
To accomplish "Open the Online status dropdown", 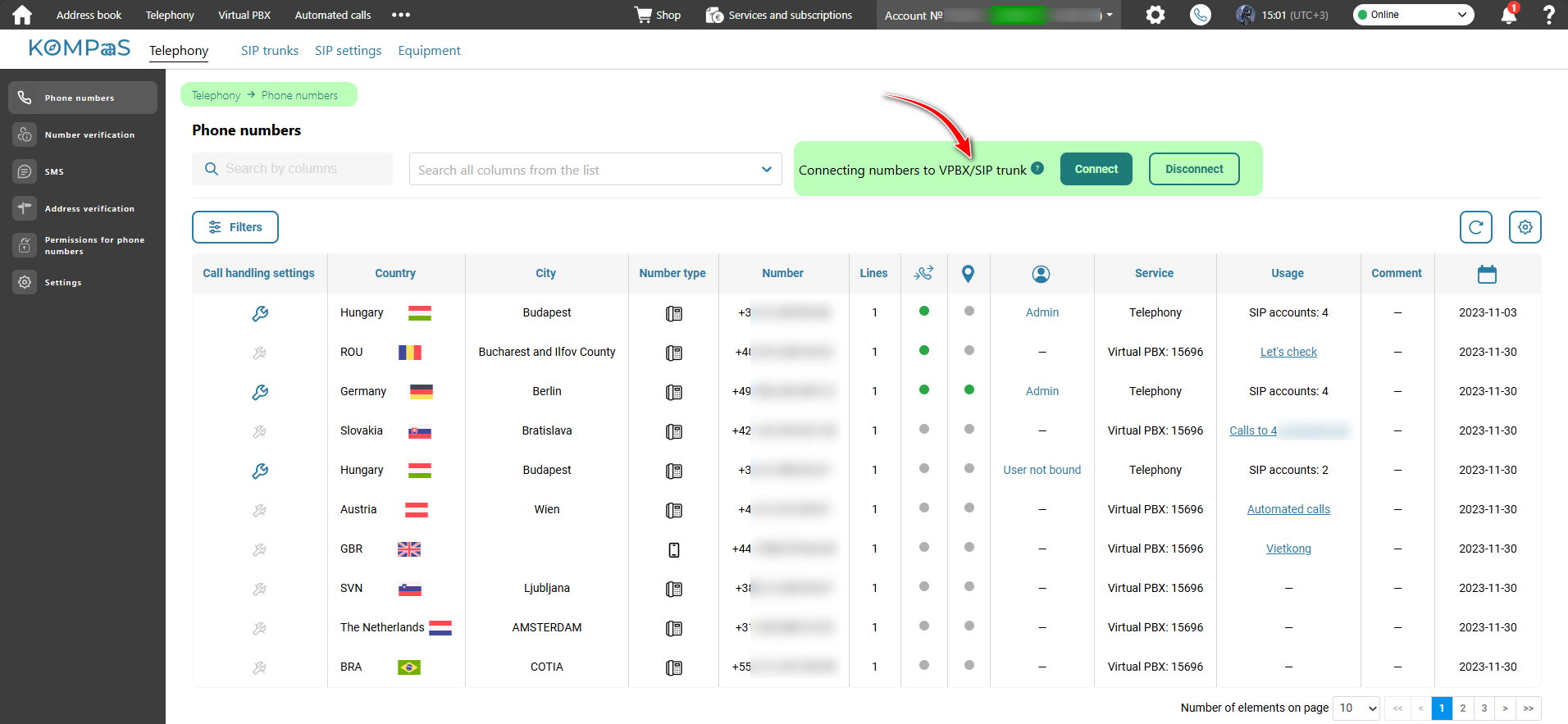I will [1413, 15].
